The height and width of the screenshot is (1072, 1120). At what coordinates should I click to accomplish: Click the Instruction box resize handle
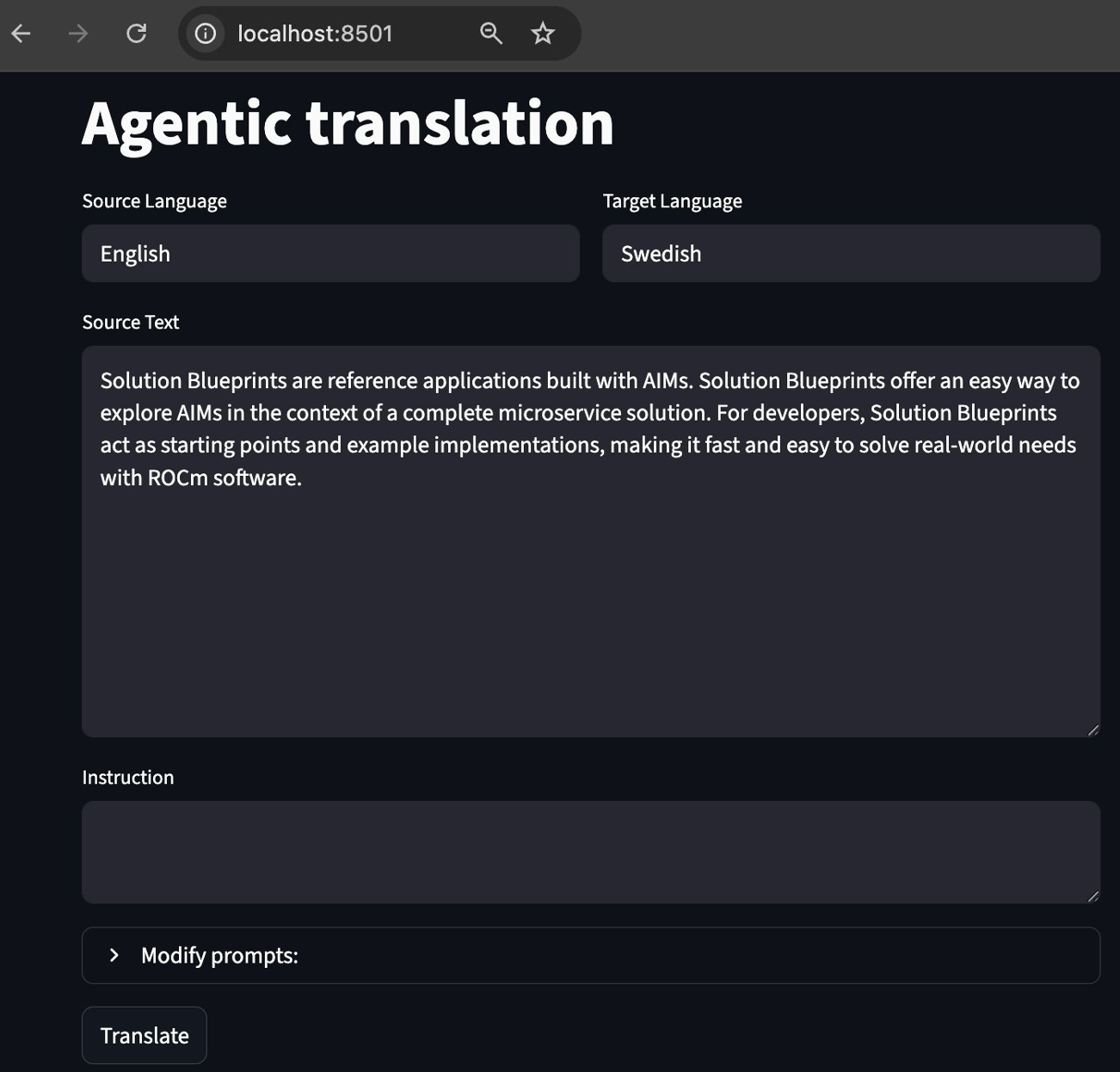point(1092,896)
